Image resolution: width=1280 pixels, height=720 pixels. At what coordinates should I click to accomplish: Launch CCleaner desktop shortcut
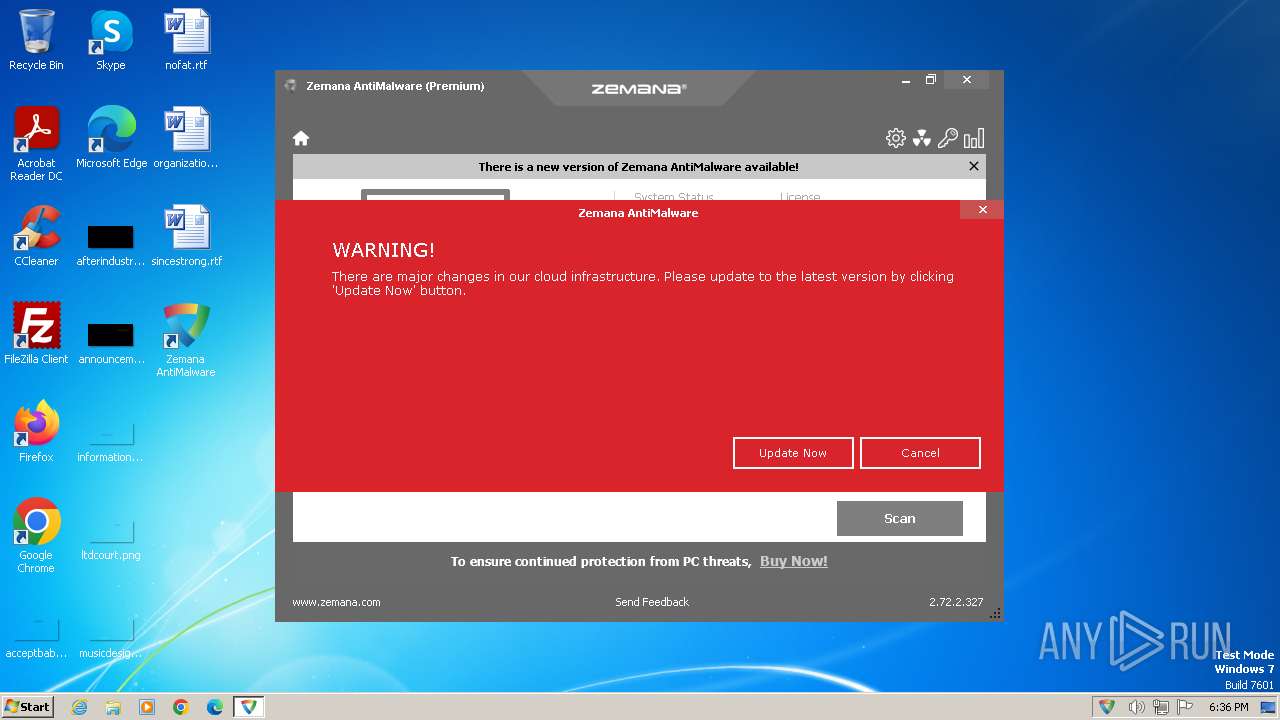[x=36, y=236]
